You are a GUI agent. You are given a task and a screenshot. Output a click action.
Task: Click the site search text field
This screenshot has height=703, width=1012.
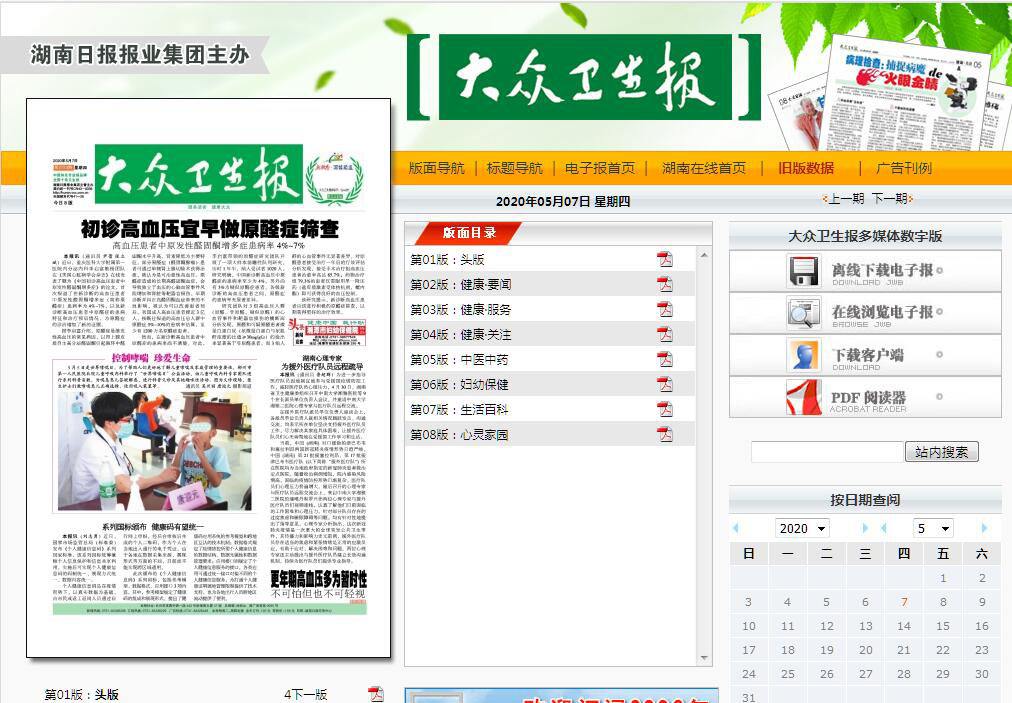pos(827,452)
